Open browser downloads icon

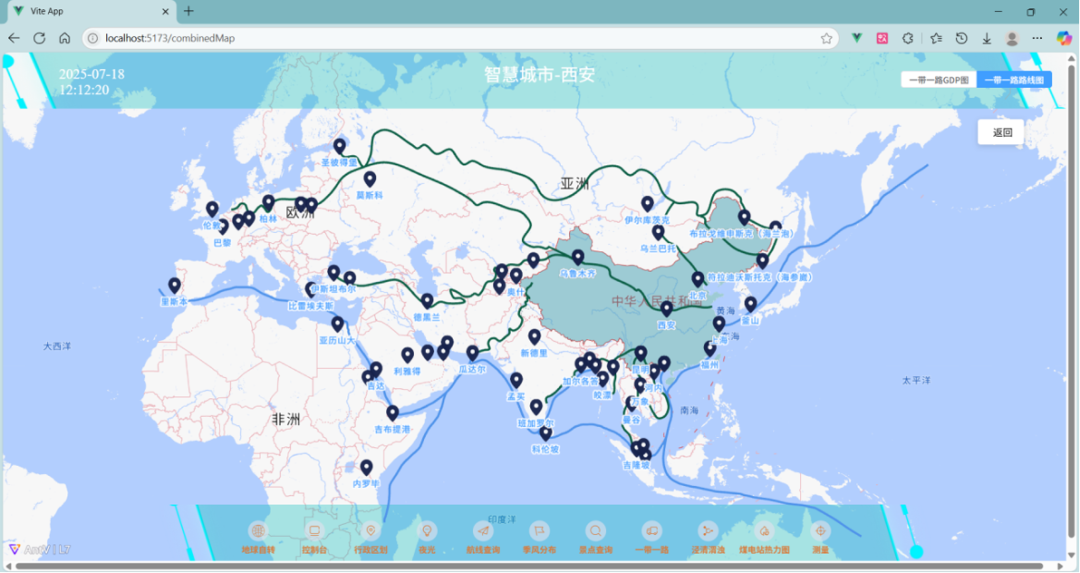pyautogui.click(x=987, y=39)
